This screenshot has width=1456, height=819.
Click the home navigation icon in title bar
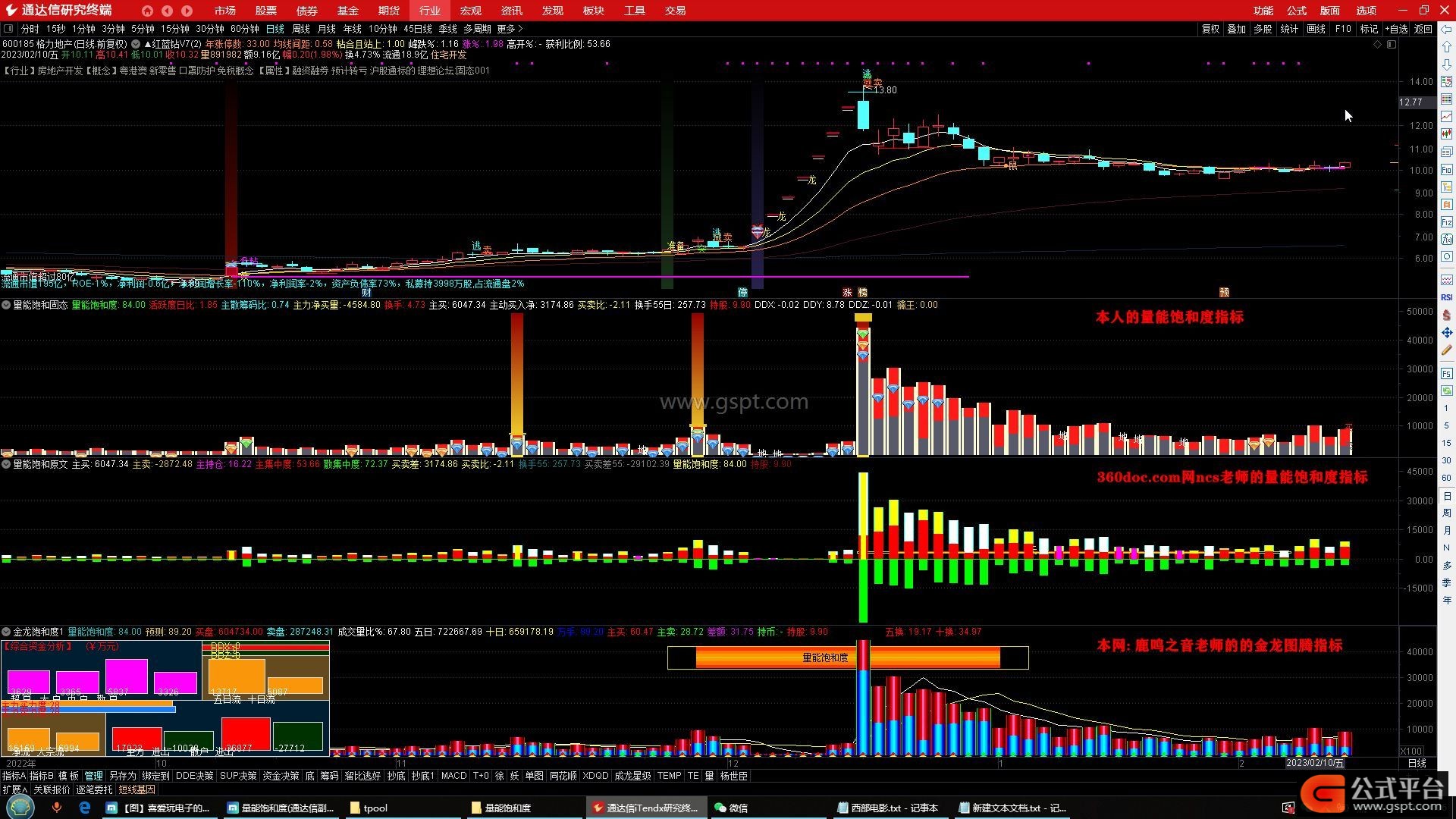[x=147, y=11]
